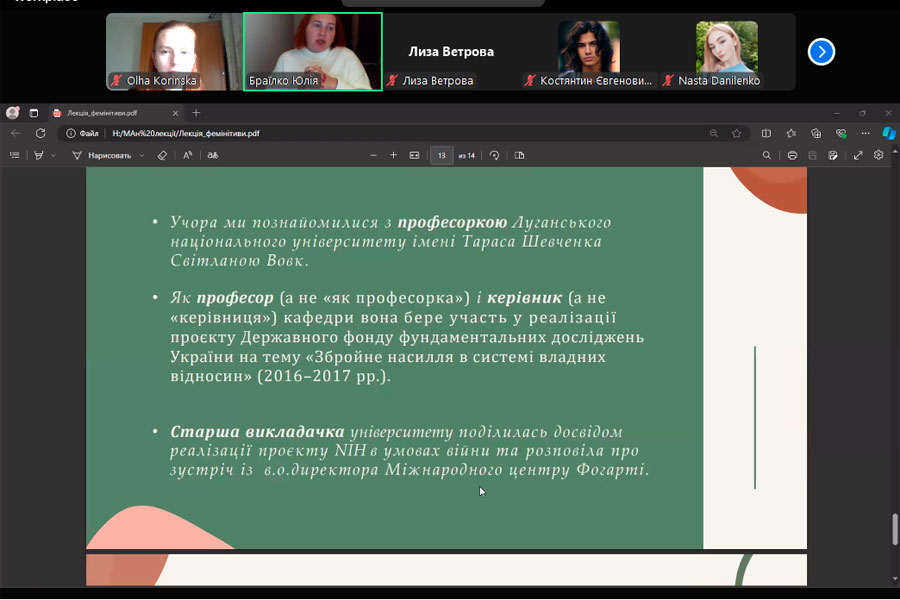Click the zoom magnifier in the address bar
The image size is (900, 600).
click(x=713, y=133)
